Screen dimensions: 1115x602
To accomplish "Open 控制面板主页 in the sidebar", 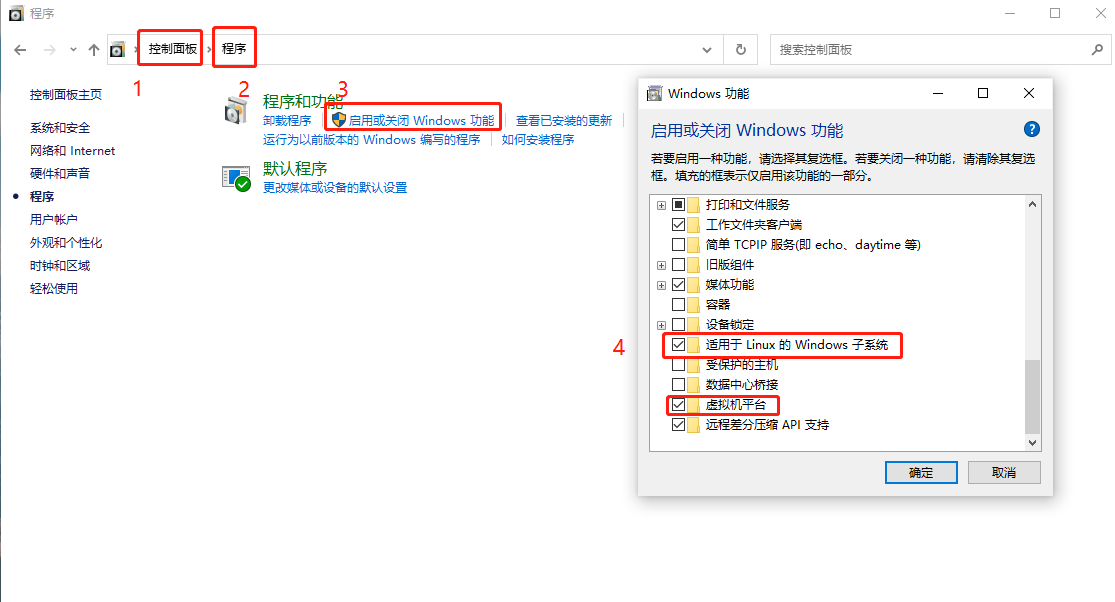I will pos(65,95).
